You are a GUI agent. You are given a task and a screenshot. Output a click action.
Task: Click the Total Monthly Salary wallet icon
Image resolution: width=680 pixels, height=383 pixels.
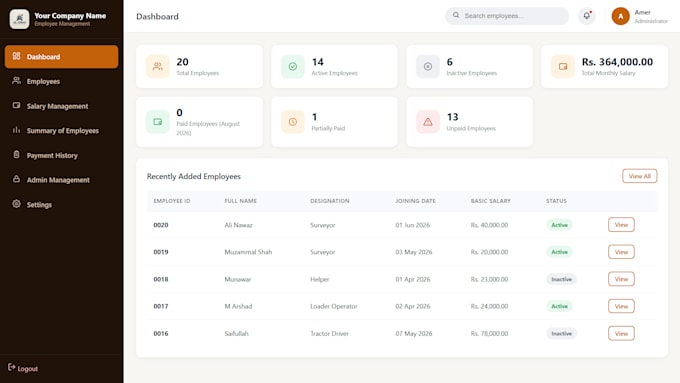click(x=563, y=66)
